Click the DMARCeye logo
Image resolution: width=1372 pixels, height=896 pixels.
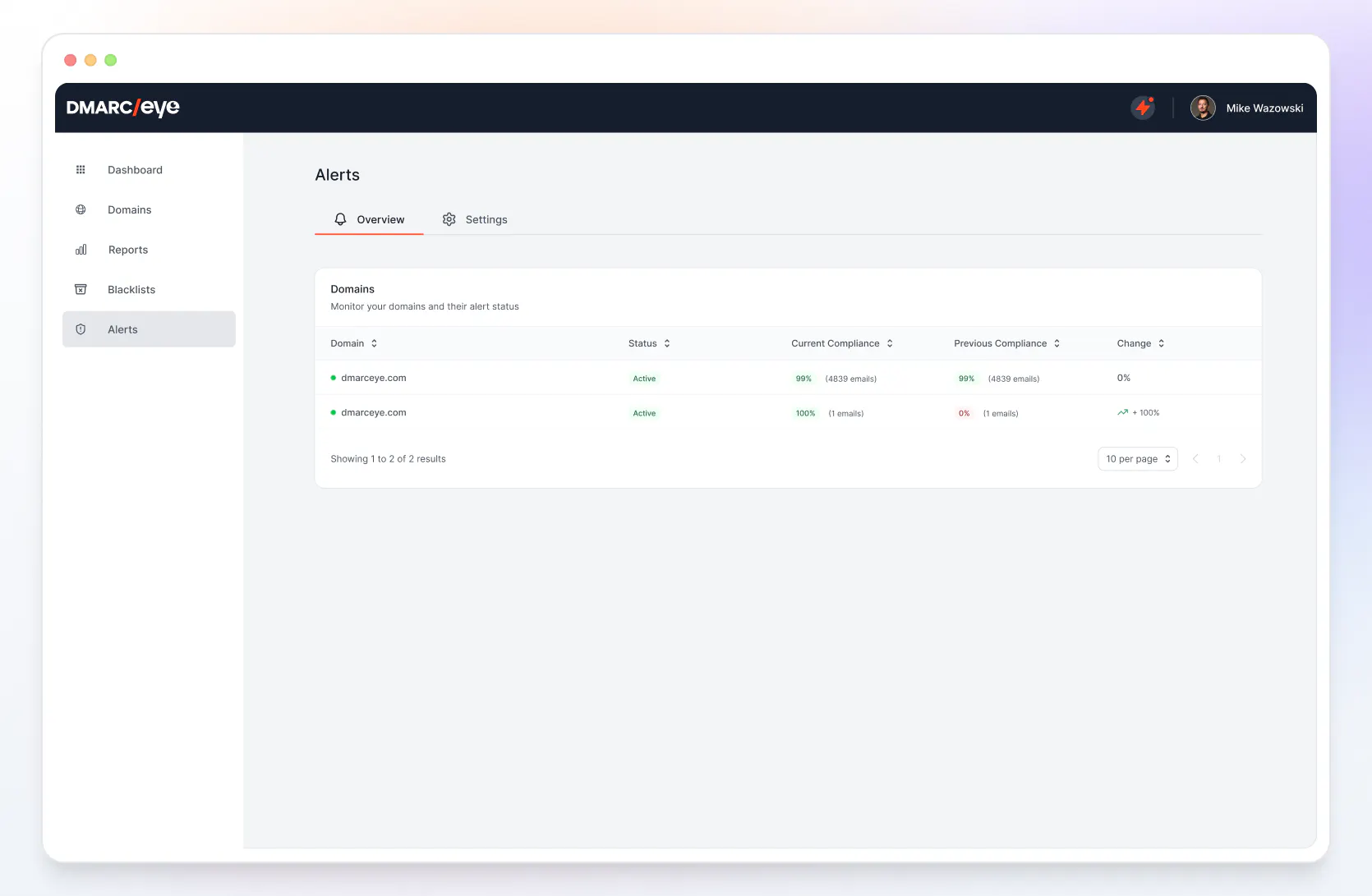[123, 108]
